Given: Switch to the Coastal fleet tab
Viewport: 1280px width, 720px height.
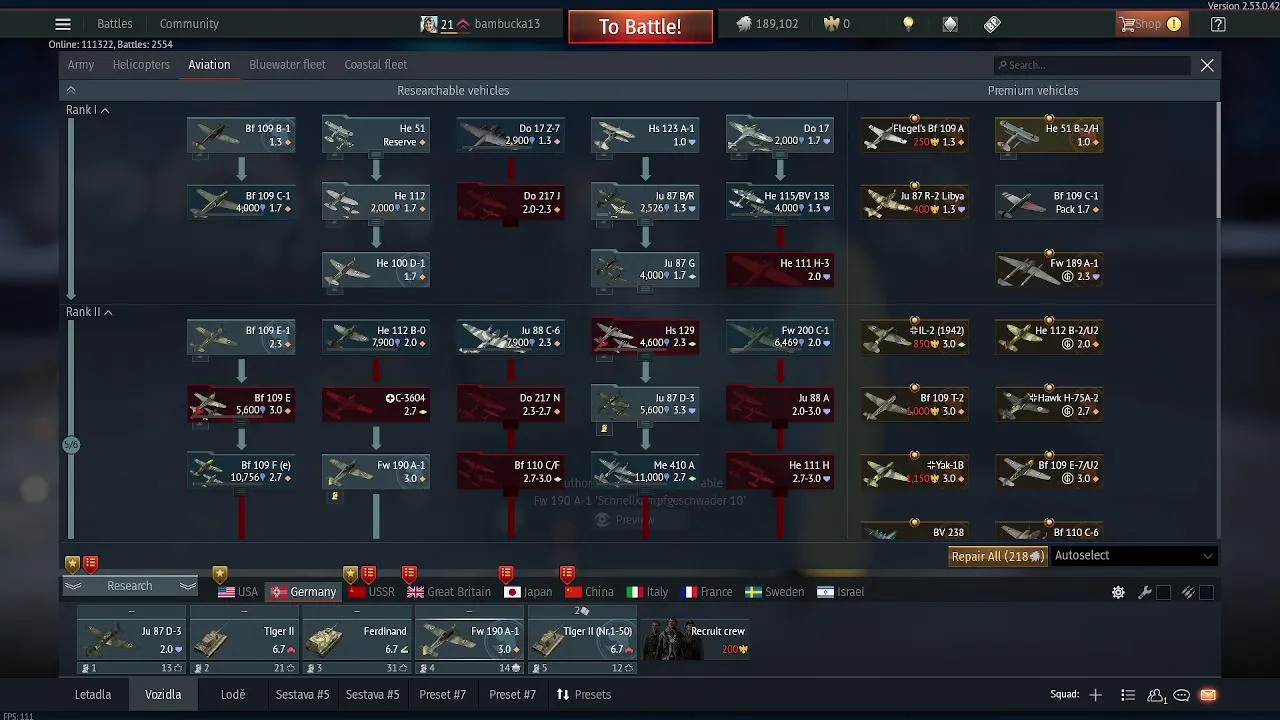Looking at the screenshot, I should coord(376,65).
